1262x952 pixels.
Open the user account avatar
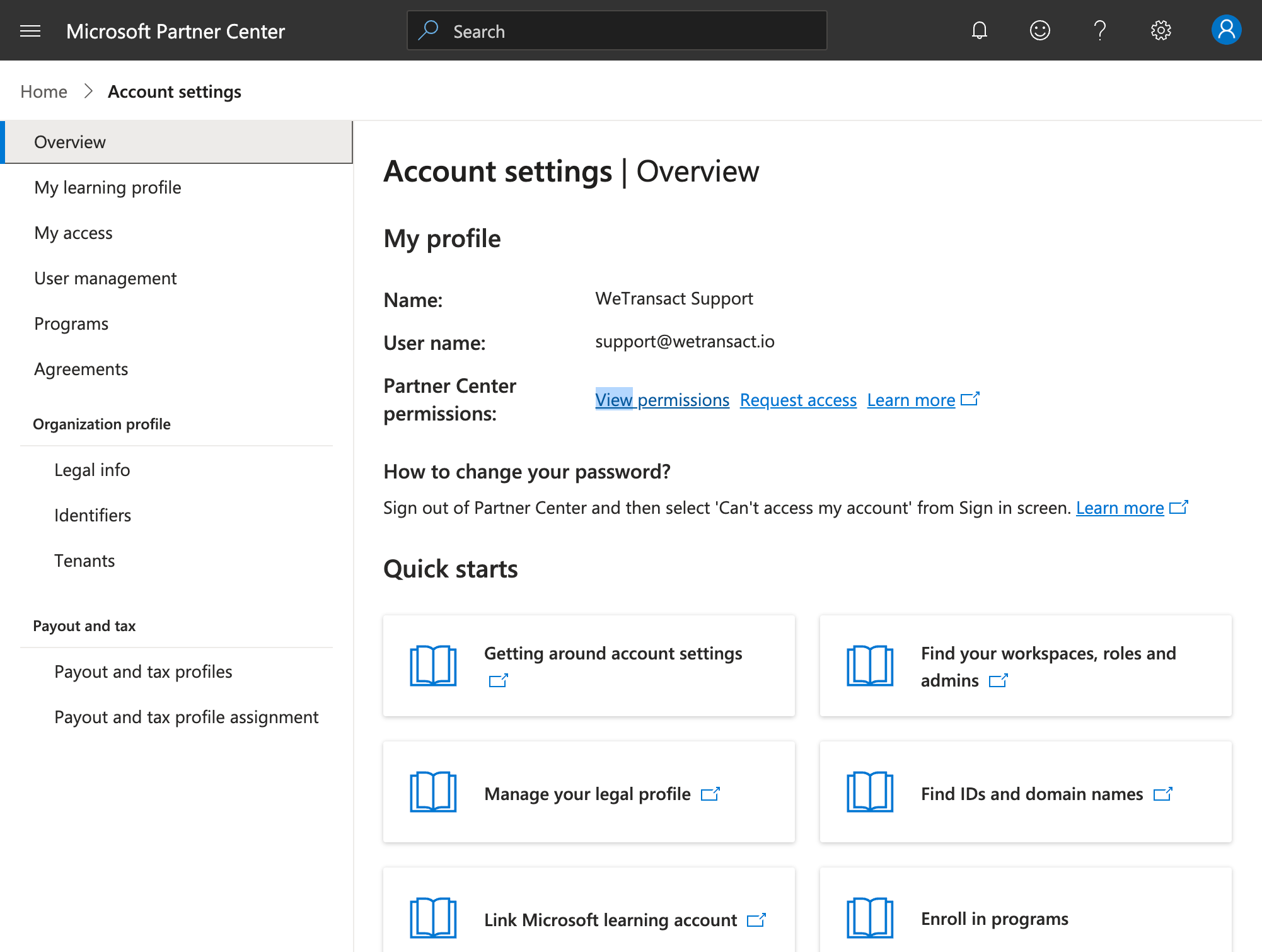click(1226, 30)
